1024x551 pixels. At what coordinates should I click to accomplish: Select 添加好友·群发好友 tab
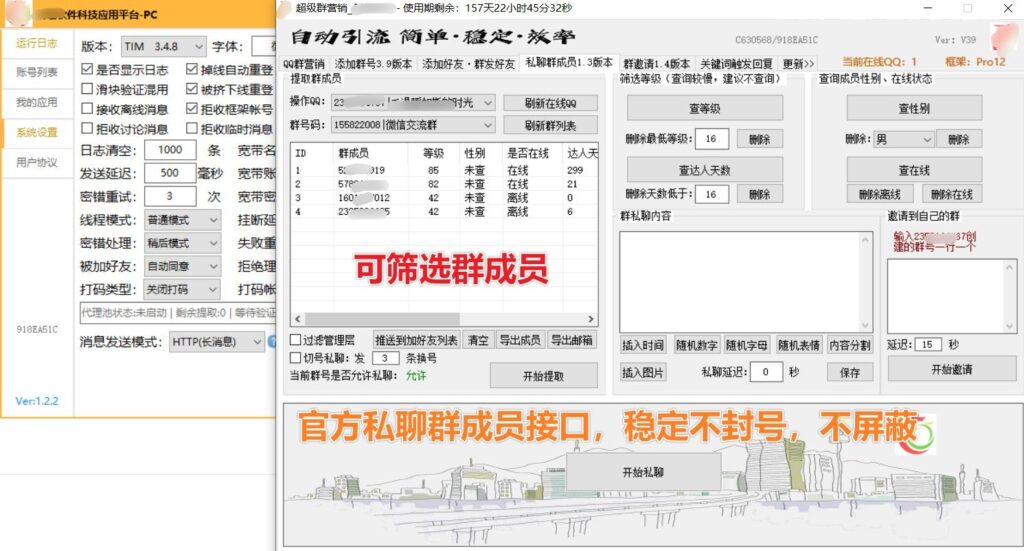(468, 63)
